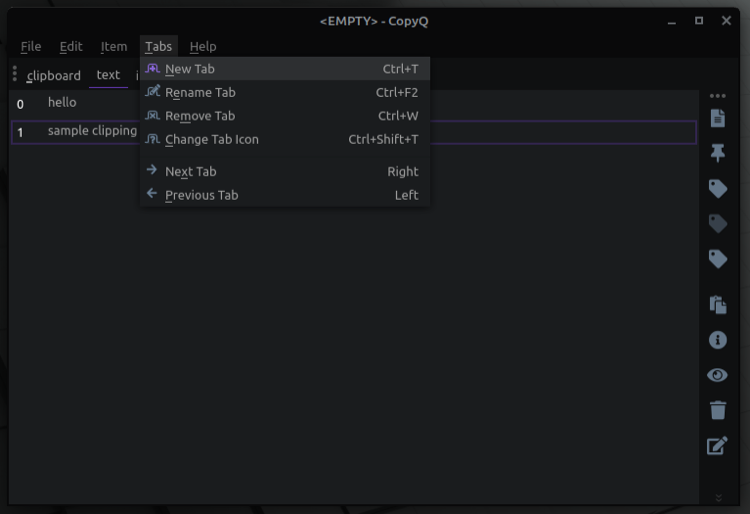Image resolution: width=750 pixels, height=514 pixels.
Task: Choose New Tab from the Tabs menu
Action: coord(285,69)
